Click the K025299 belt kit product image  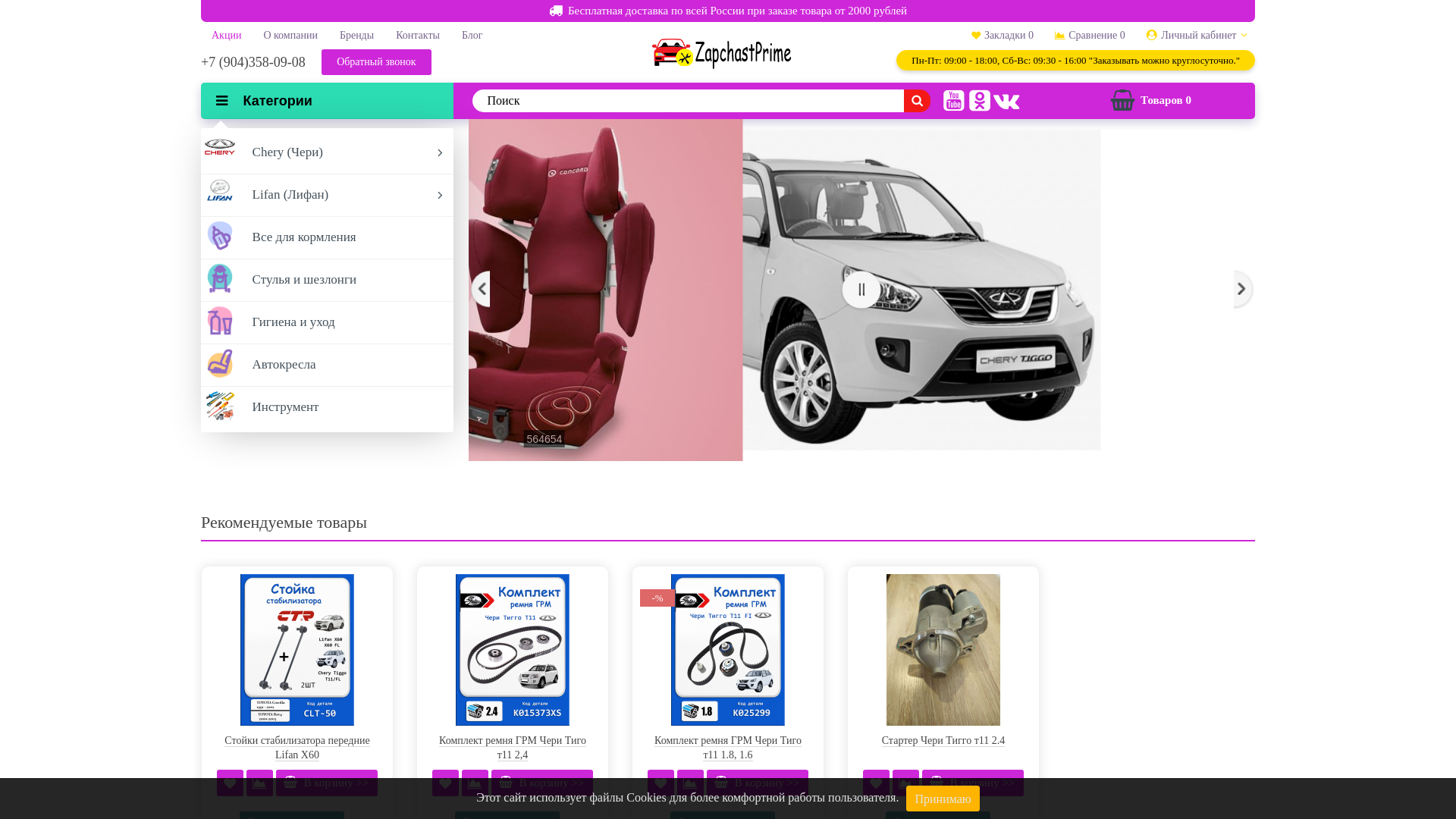click(728, 650)
